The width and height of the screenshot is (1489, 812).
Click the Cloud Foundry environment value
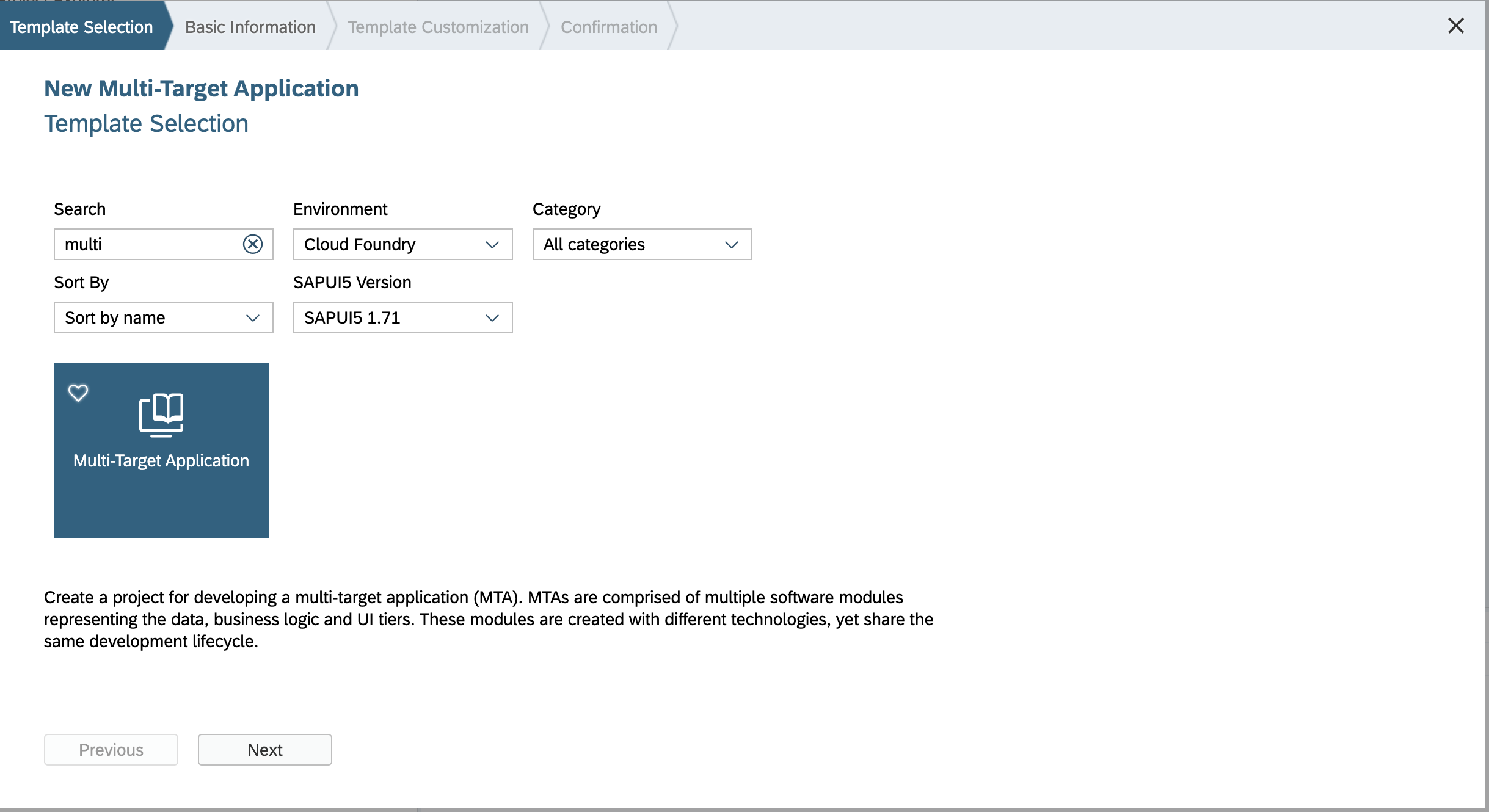pyautogui.click(x=360, y=244)
